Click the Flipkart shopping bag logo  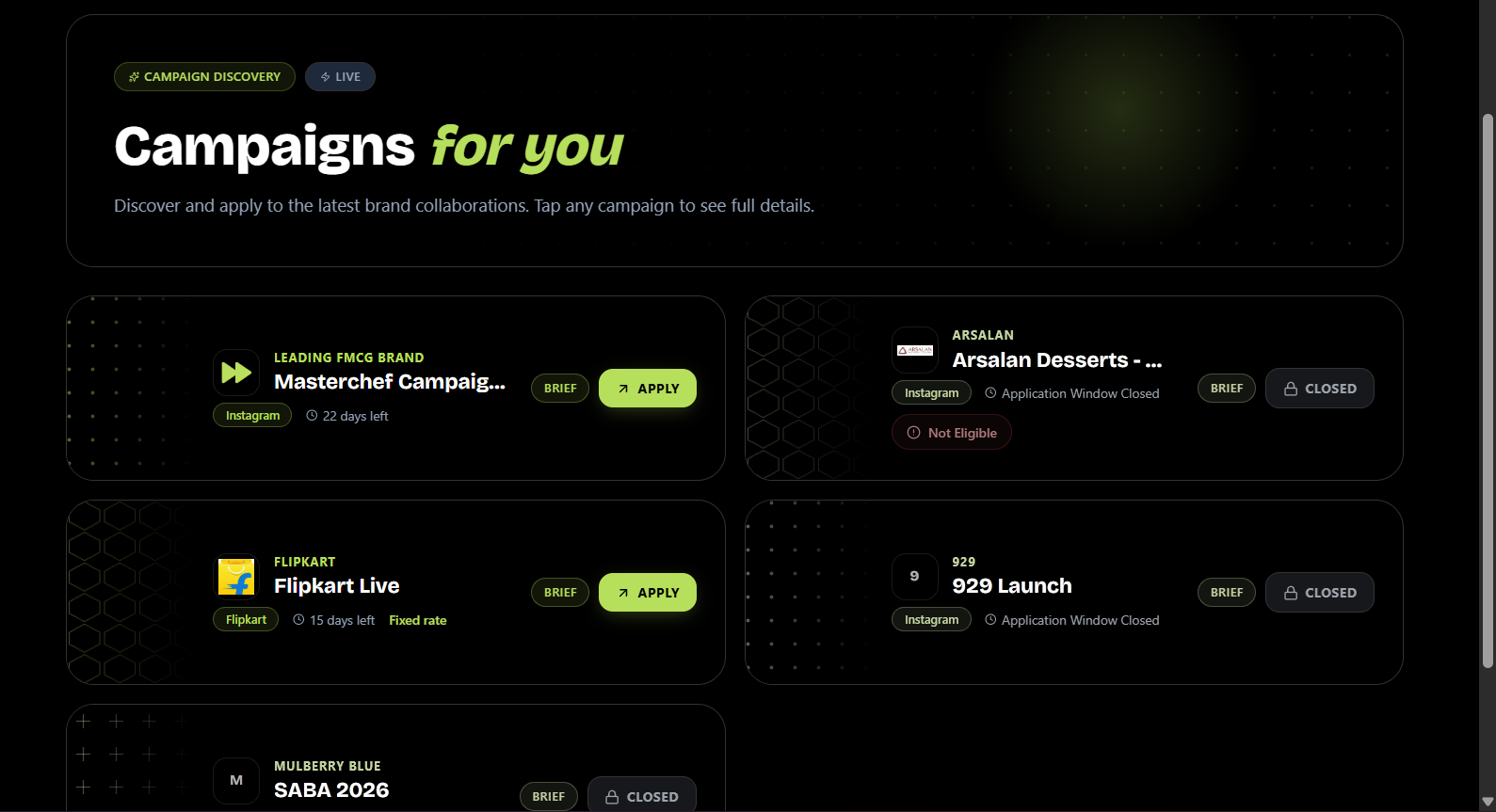click(x=236, y=577)
